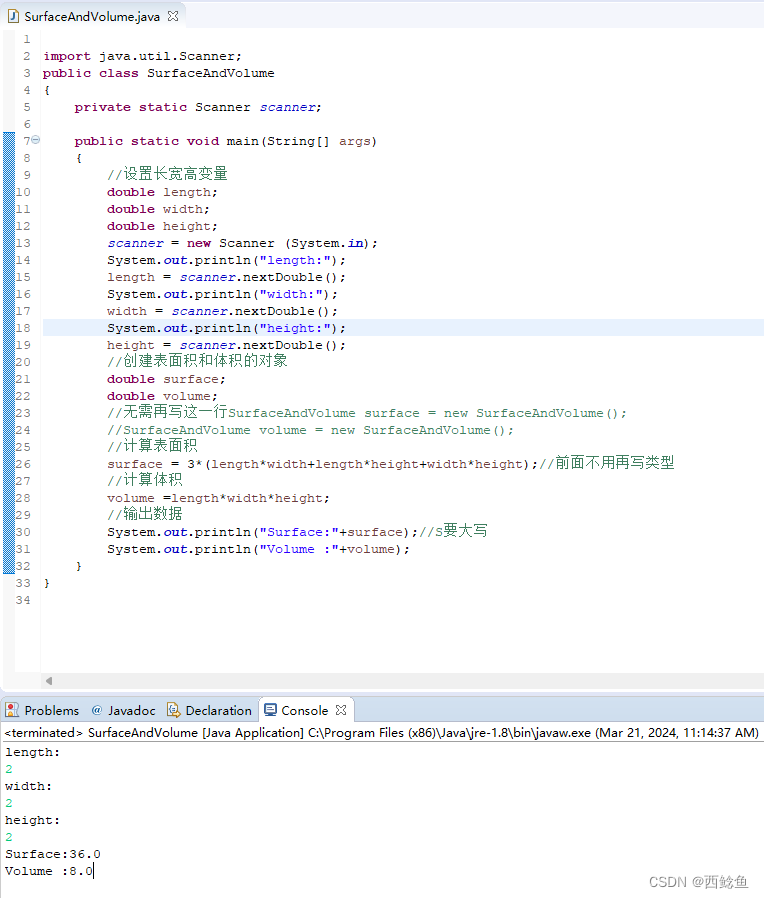Screen dimensions: 764x898
Task: Click the 'double volume;' declaration
Action: 162,396
